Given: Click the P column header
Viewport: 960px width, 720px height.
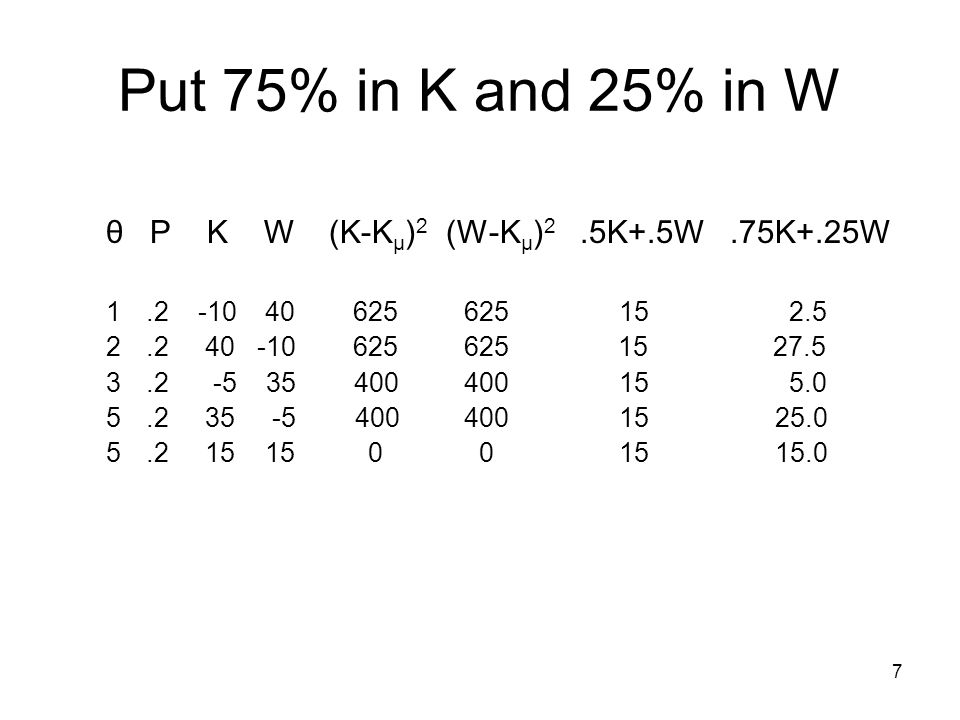Looking at the screenshot, I should (x=160, y=232).
